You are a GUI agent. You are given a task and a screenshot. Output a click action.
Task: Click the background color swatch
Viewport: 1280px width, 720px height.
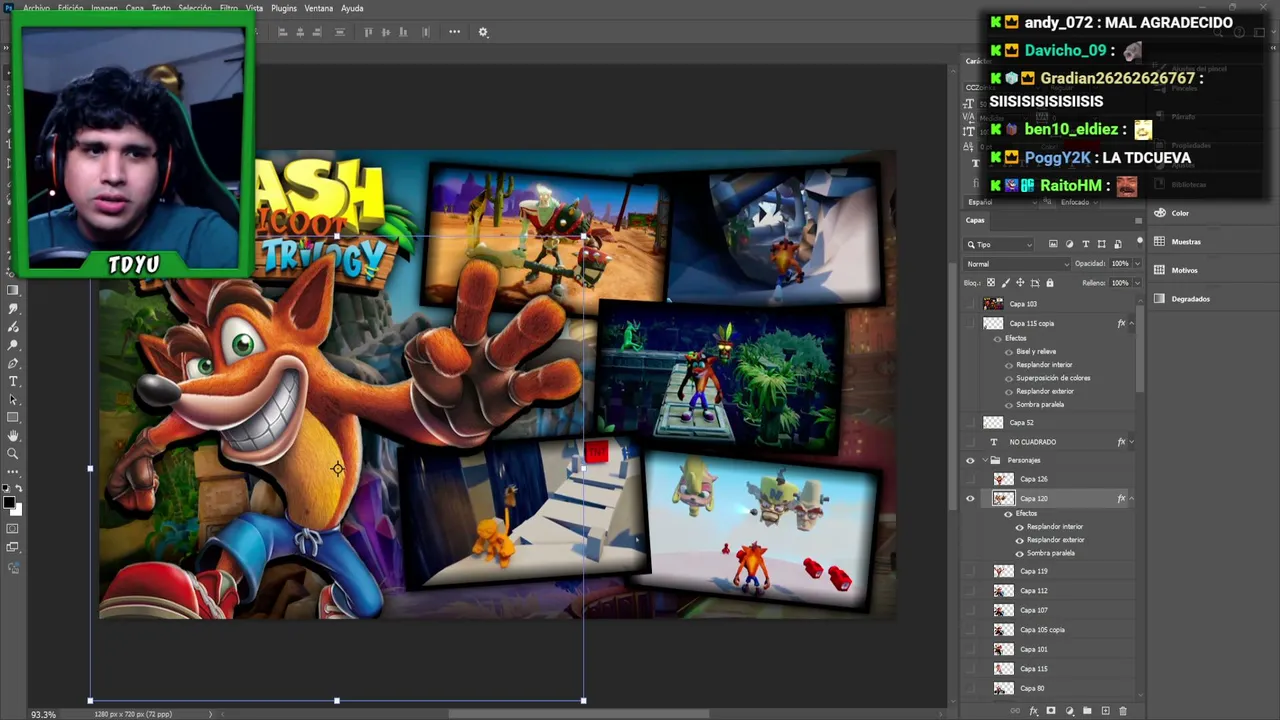coord(17,510)
